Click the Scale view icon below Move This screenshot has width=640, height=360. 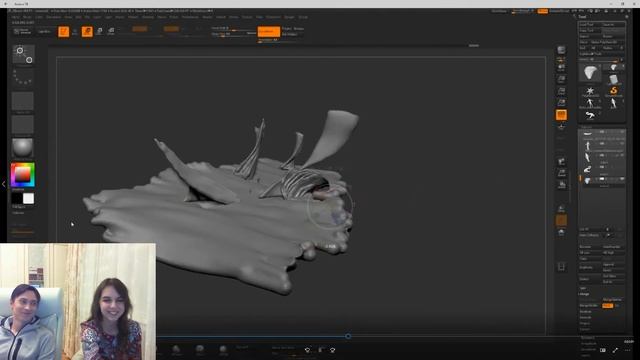[x=562, y=233]
